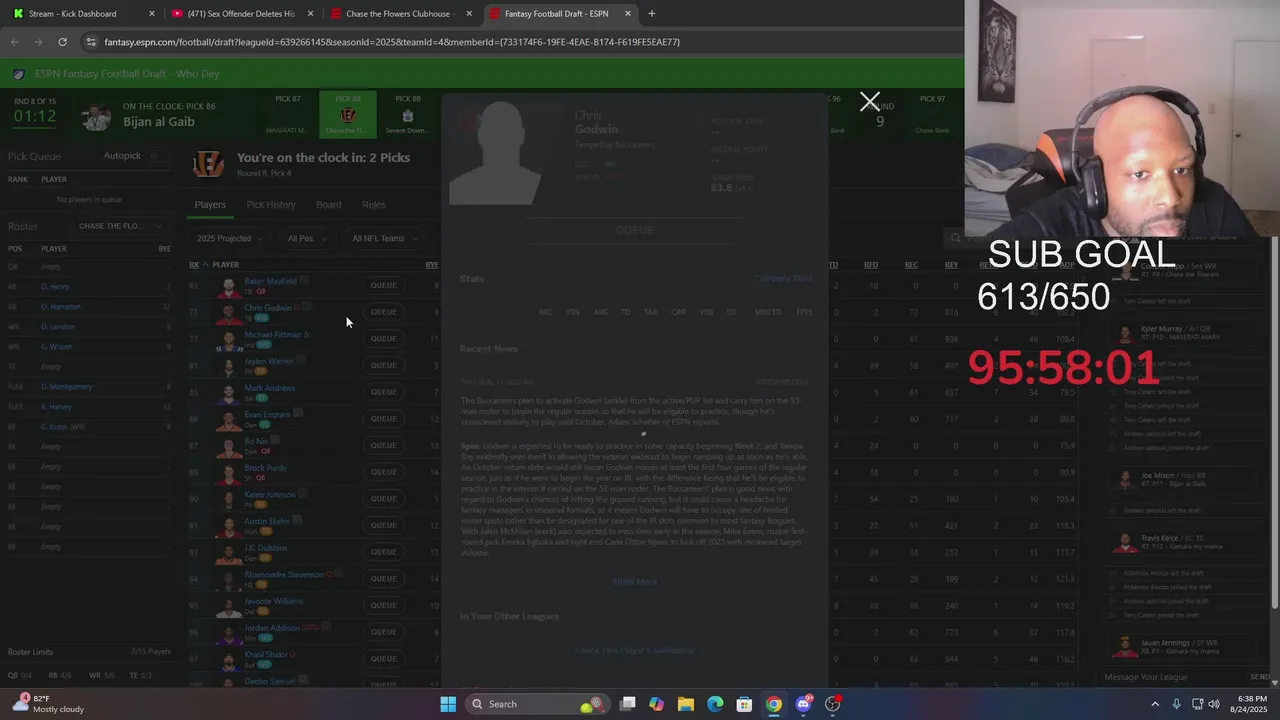The height and width of the screenshot is (720, 1280).
Task: Open the Board tab
Action: [328, 205]
